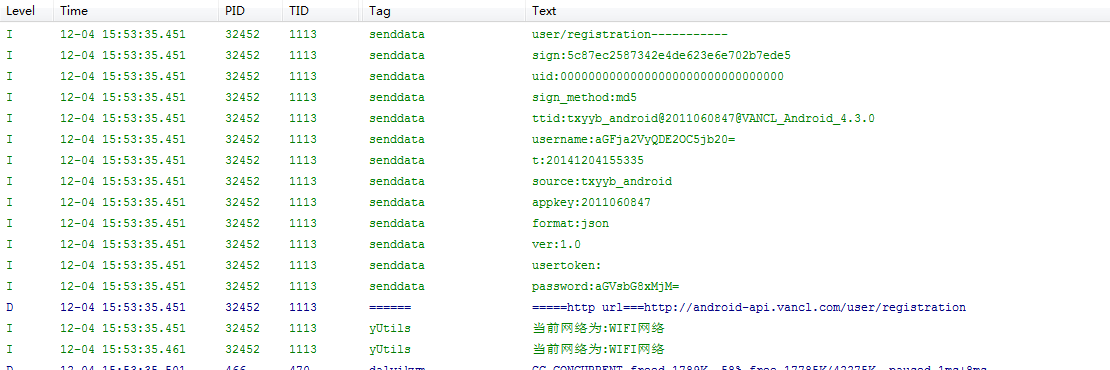Viewport: 1110px width, 370px height.
Task: Click the 'D' level on the http url row
Action: 10,307
